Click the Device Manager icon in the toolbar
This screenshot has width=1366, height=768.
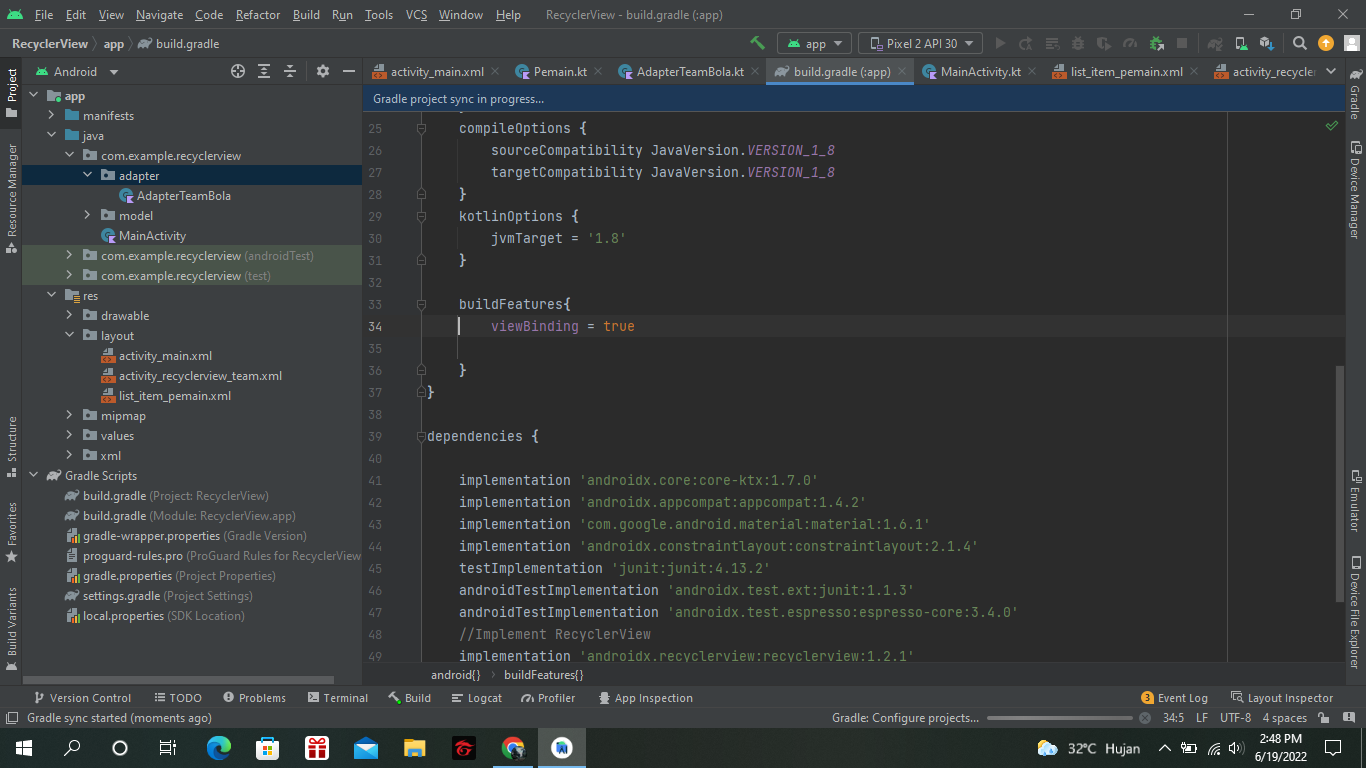click(x=1240, y=43)
